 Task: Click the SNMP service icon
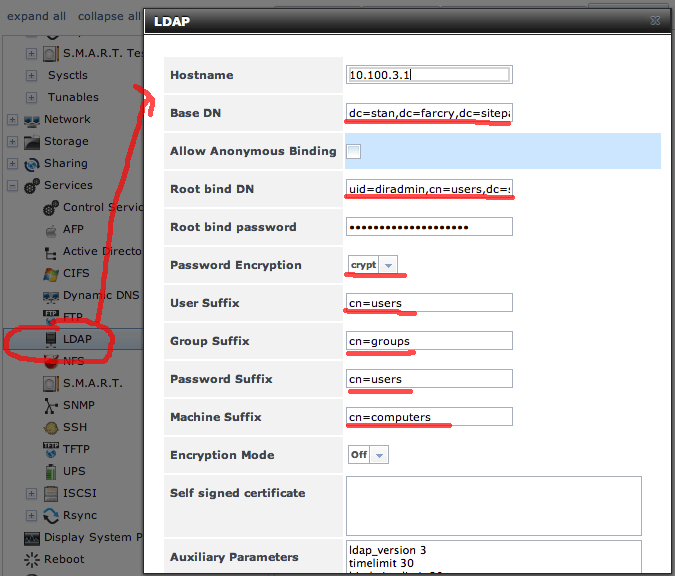(x=51, y=405)
